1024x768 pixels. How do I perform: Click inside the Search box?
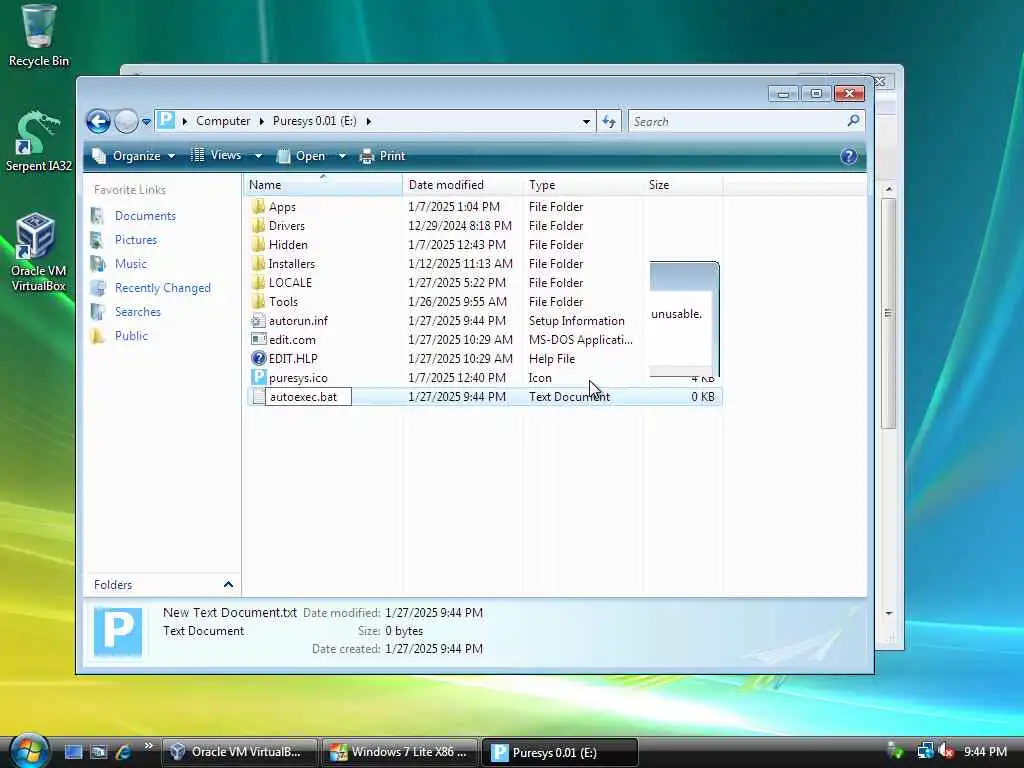pyautogui.click(x=737, y=121)
